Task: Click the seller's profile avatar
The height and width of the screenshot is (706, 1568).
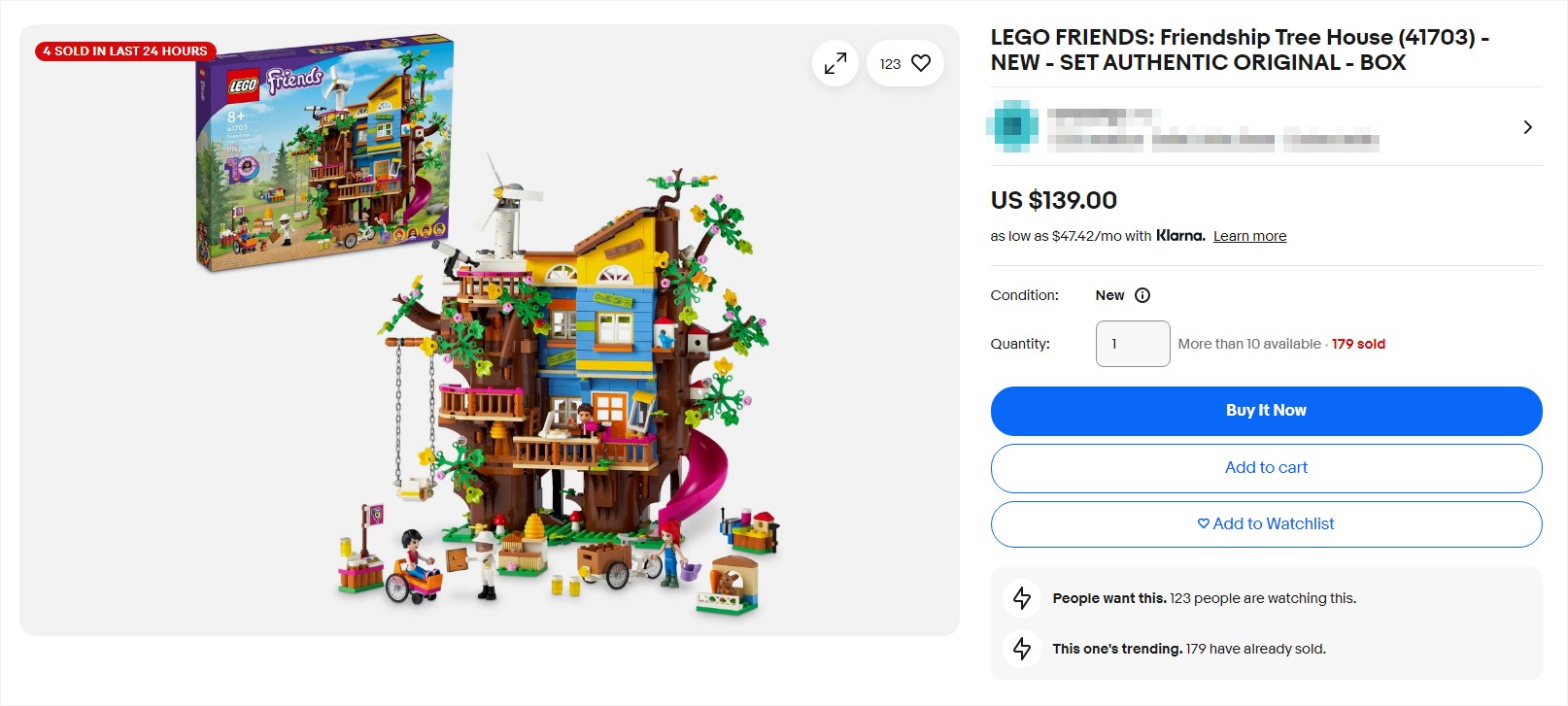Action: (1013, 126)
